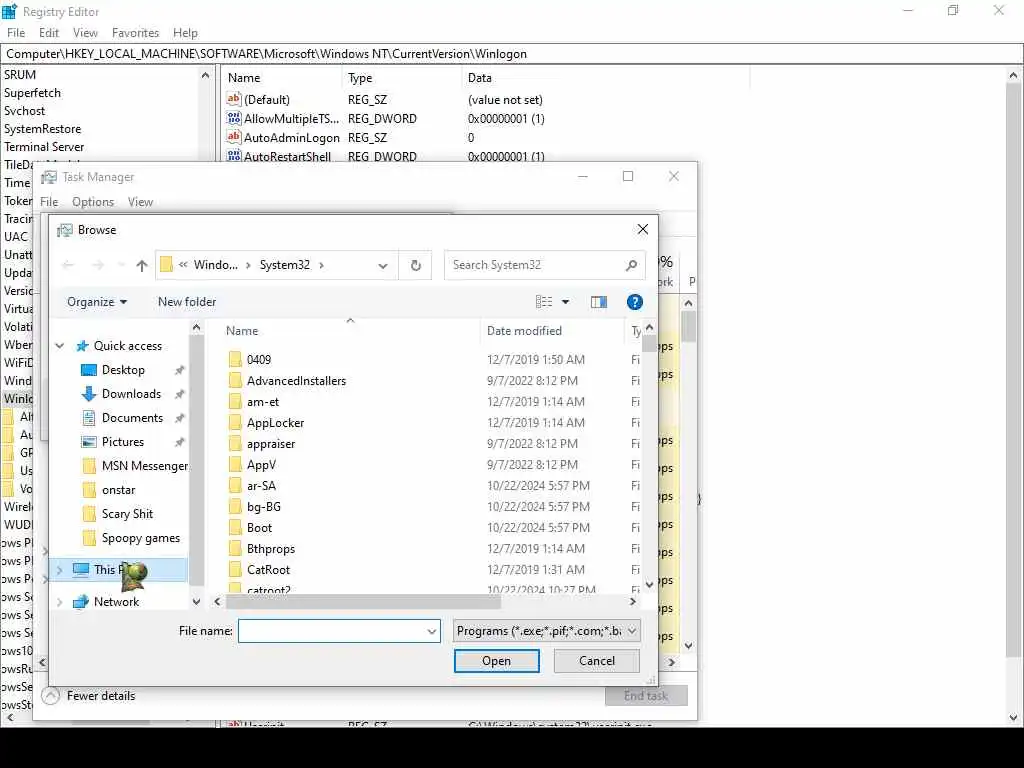Expand the This PC tree node
1024x768 pixels.
59,569
